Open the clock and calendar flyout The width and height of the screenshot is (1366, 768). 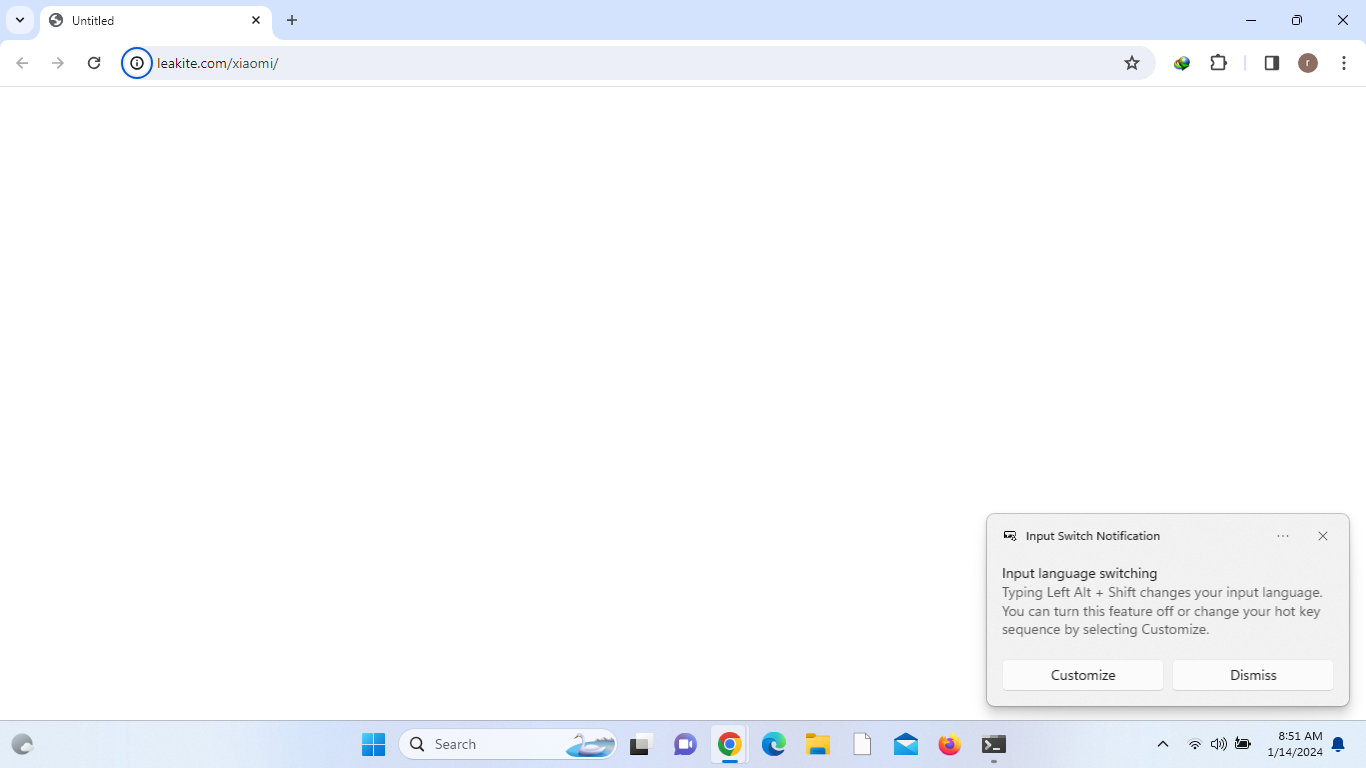1294,744
